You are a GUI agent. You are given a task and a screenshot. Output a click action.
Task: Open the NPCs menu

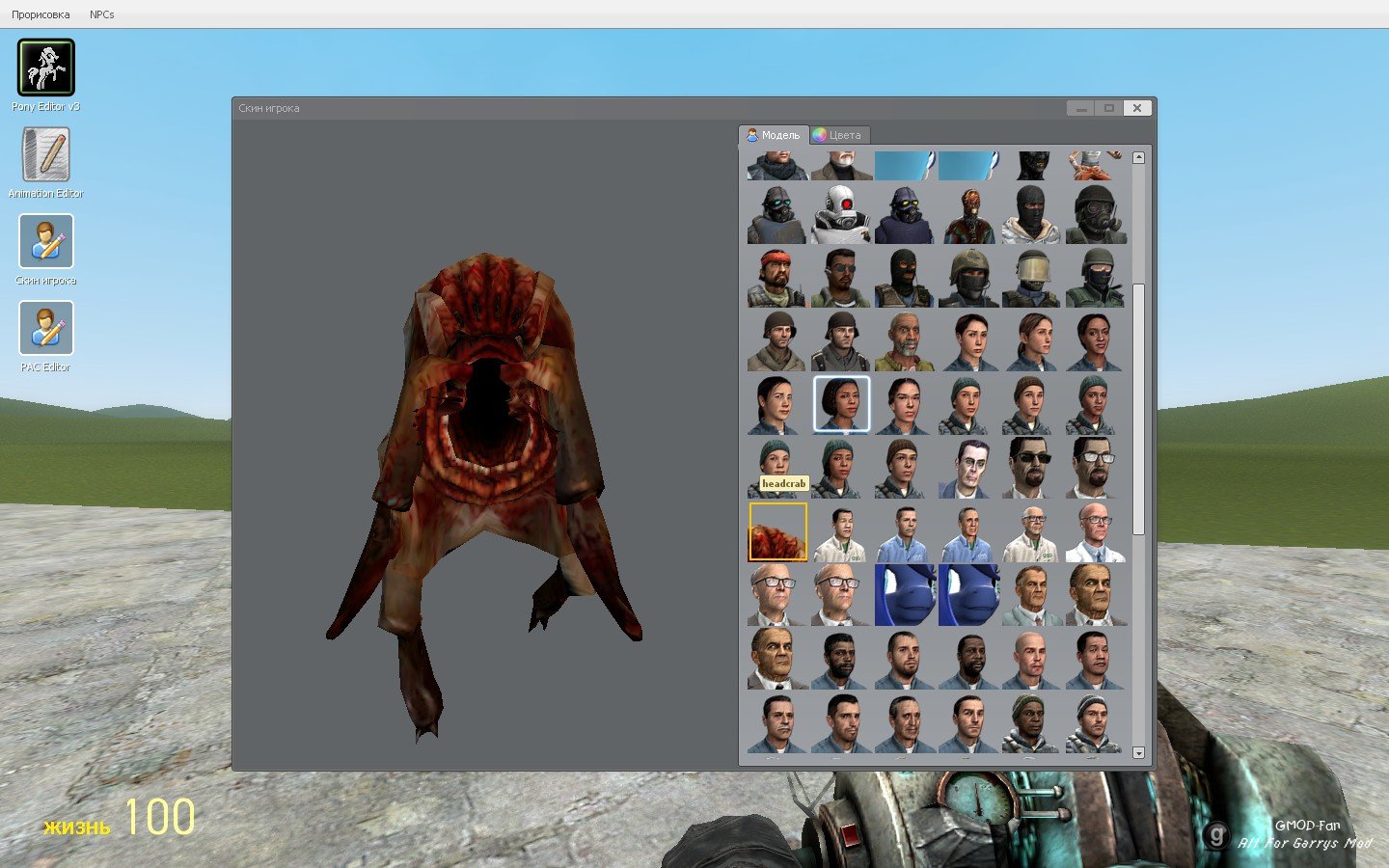pyautogui.click(x=101, y=14)
